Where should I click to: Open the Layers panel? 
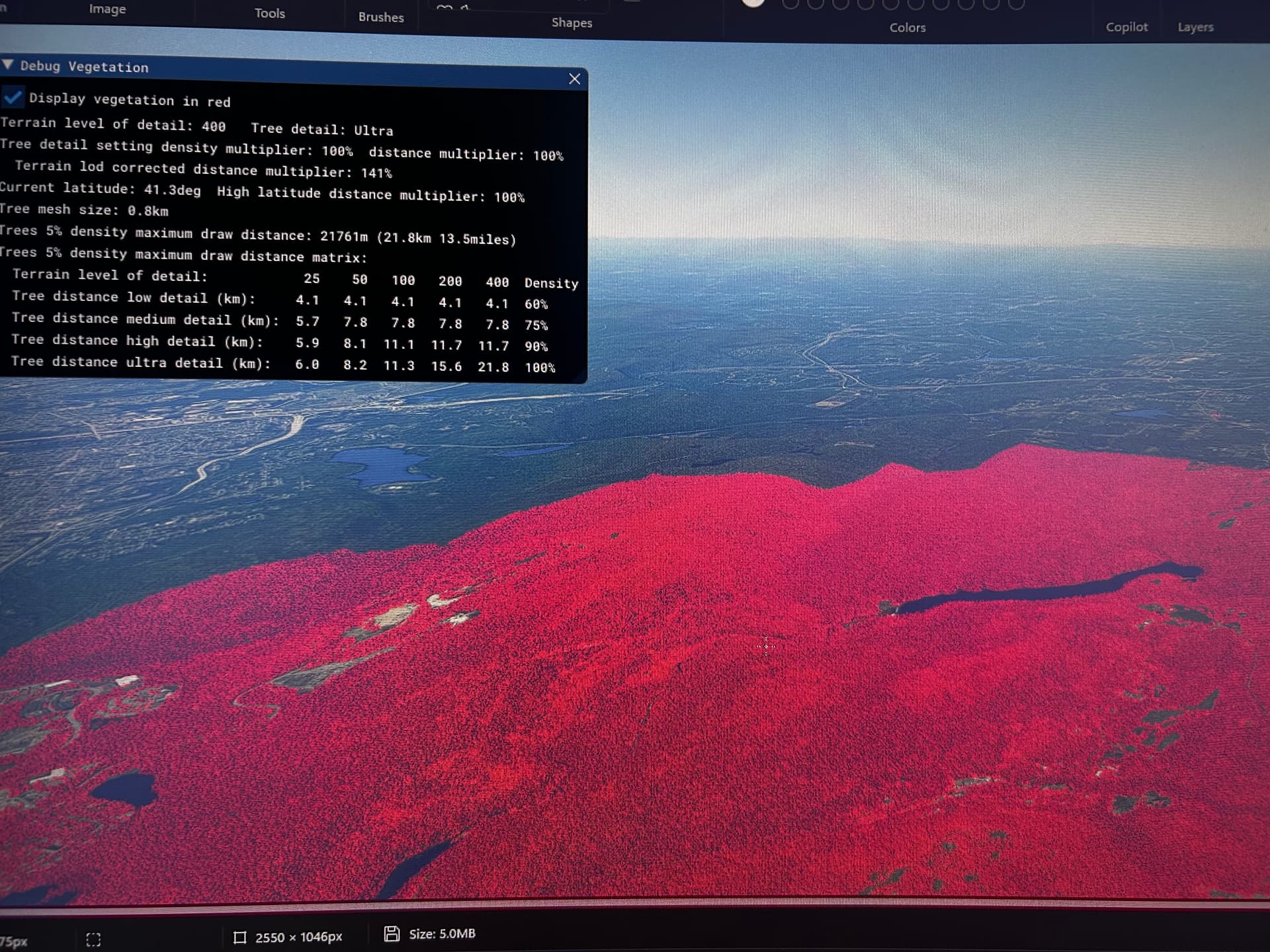coord(1195,27)
